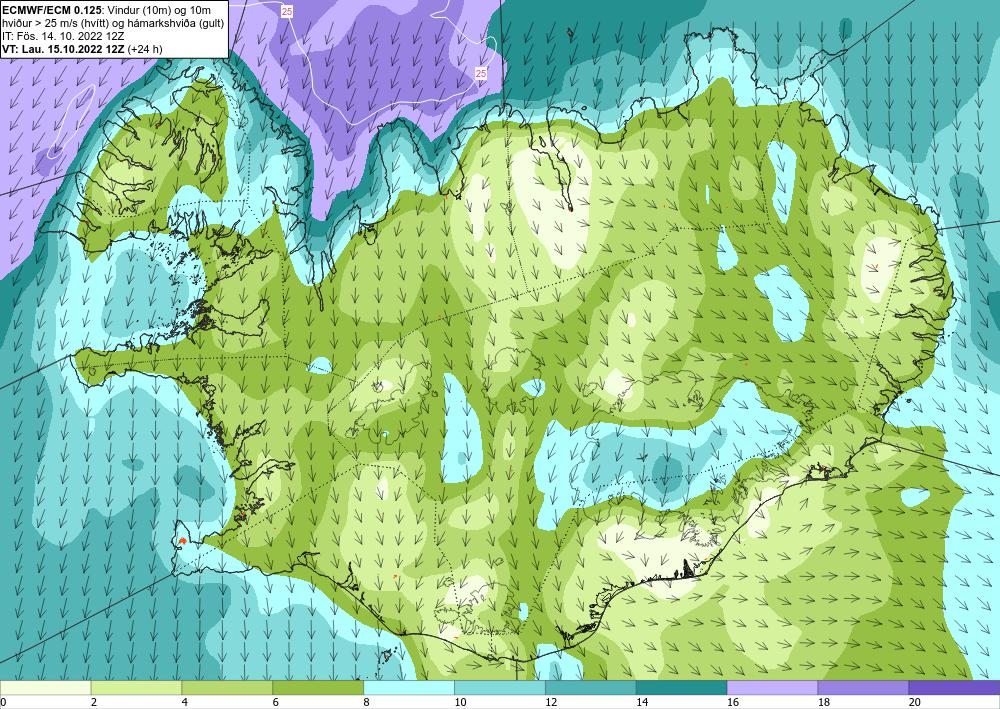The width and height of the screenshot is (1000, 709).
Task: Click the valid time 'VT: Lau. 15.10.2022 12Z'
Action: click(63, 49)
